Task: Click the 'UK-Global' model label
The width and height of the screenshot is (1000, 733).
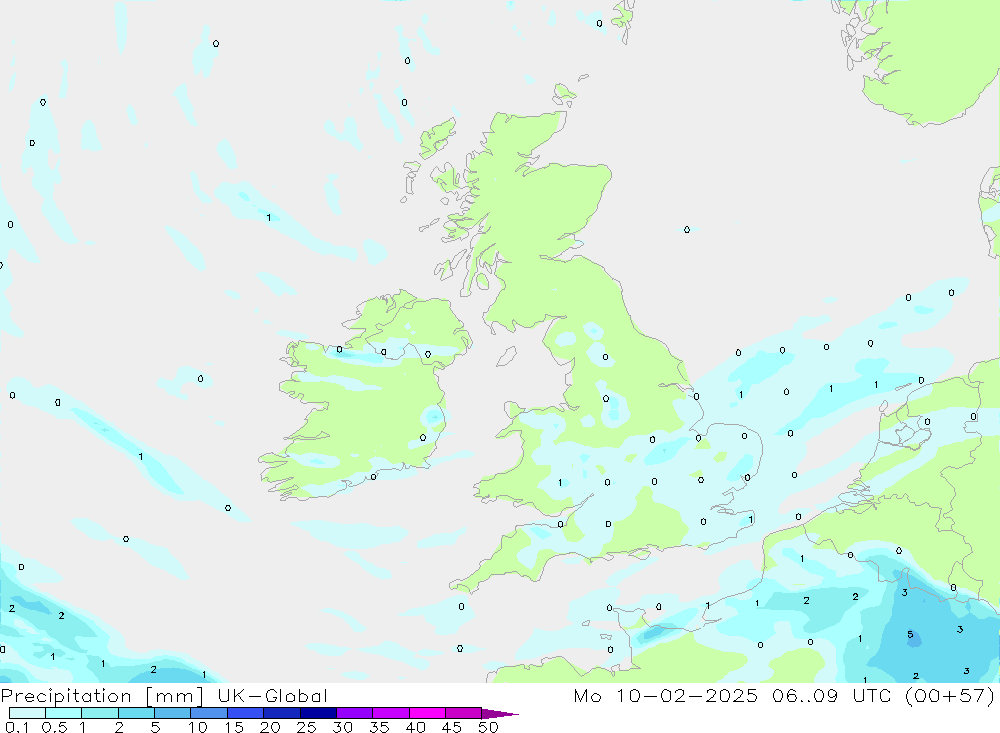Action: [x=272, y=695]
